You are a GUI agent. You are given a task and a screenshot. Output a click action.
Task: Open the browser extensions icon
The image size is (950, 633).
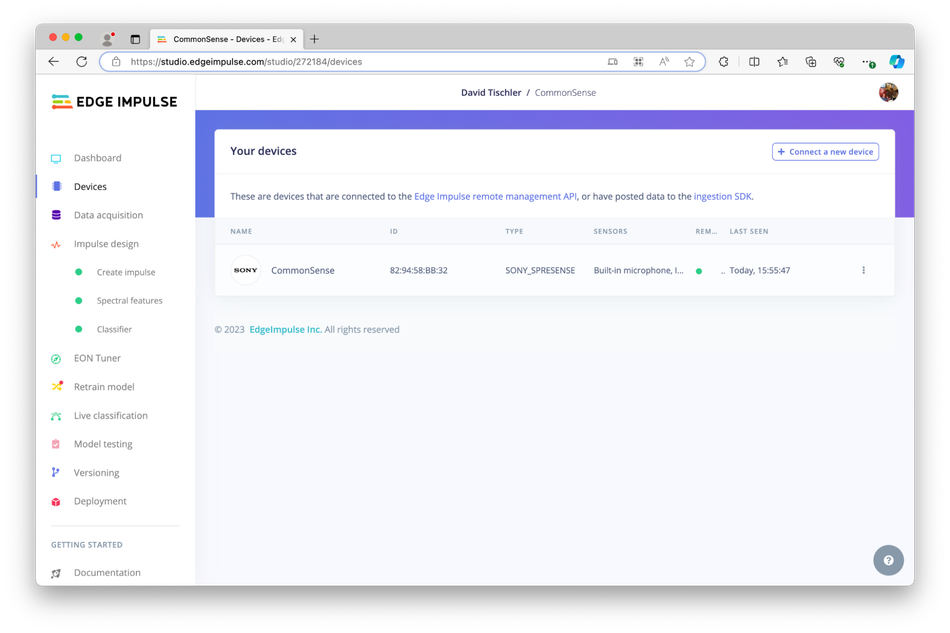coord(723,62)
